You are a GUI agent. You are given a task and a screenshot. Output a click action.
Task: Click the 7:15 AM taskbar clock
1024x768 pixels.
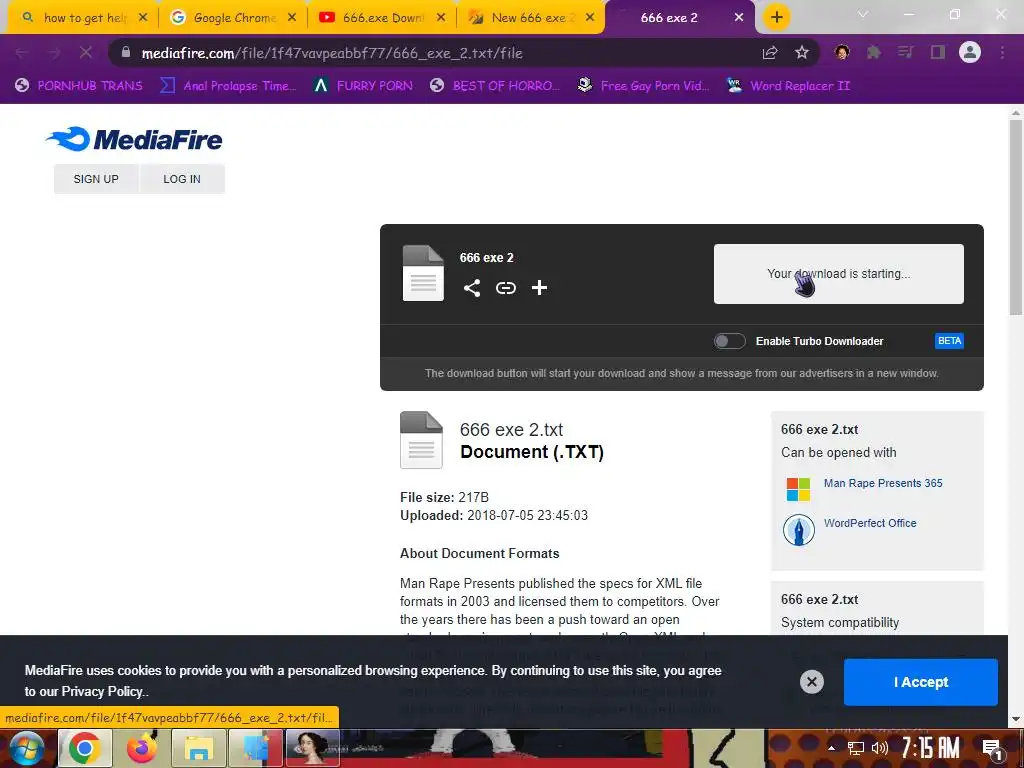930,748
